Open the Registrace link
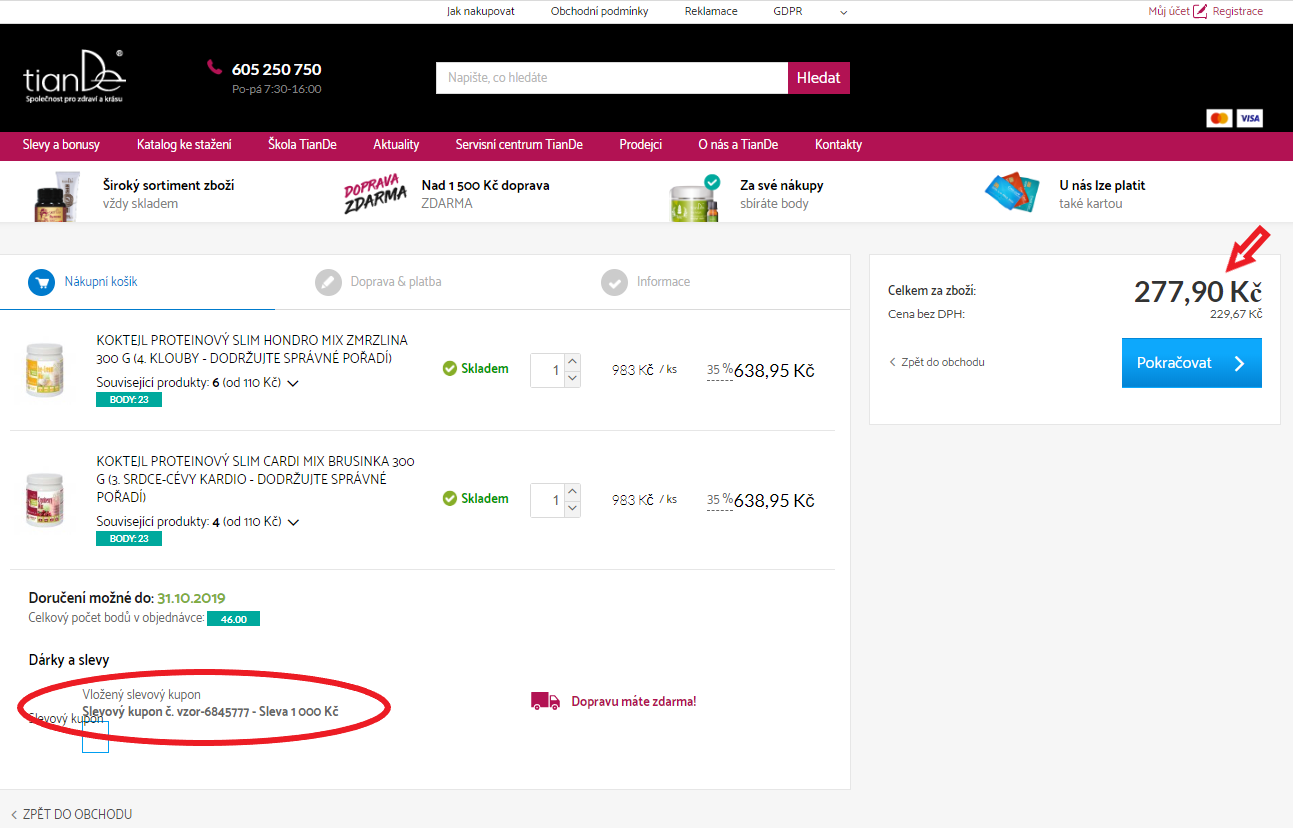This screenshot has width=1293, height=828. [1238, 12]
